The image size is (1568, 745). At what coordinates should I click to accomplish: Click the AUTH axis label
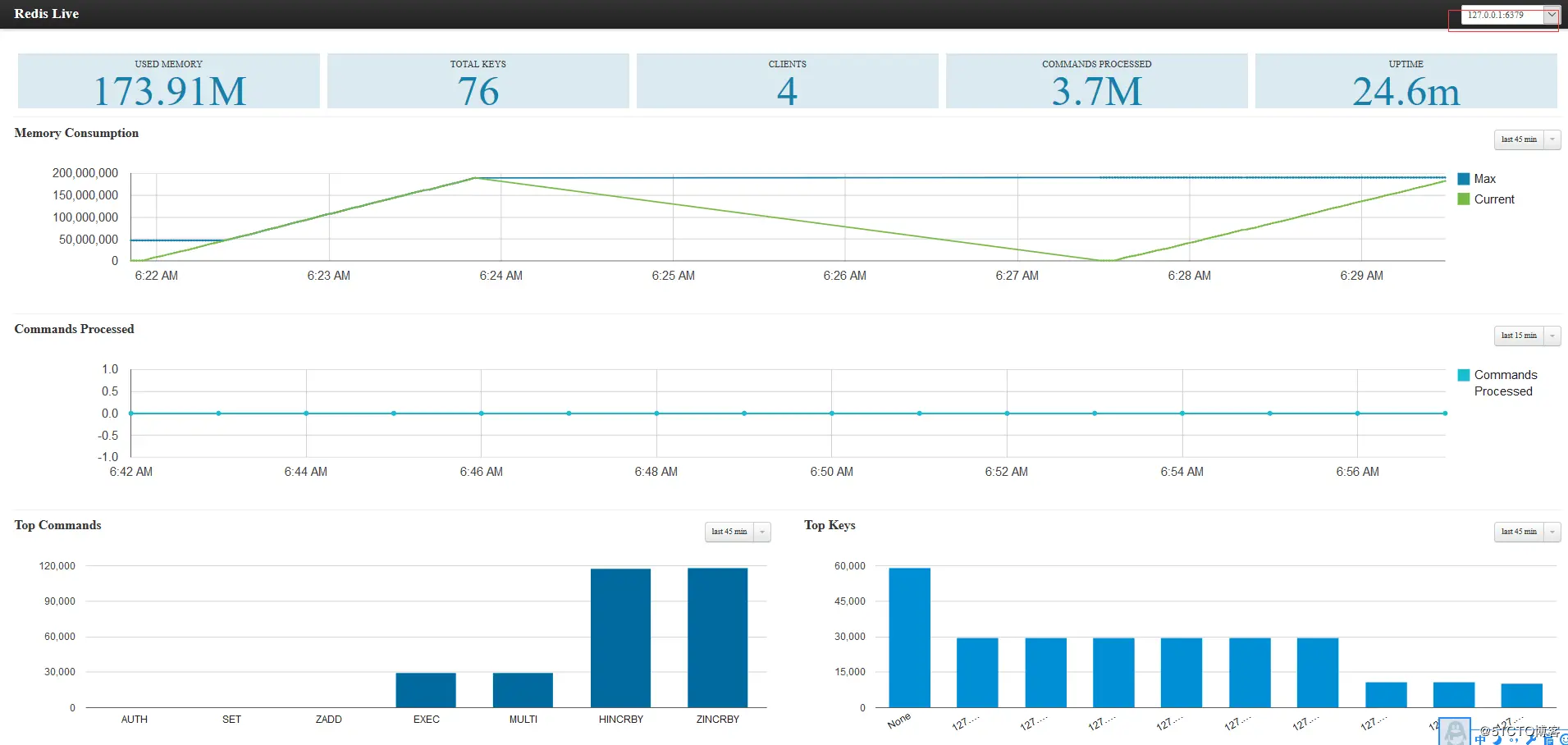coord(135,720)
